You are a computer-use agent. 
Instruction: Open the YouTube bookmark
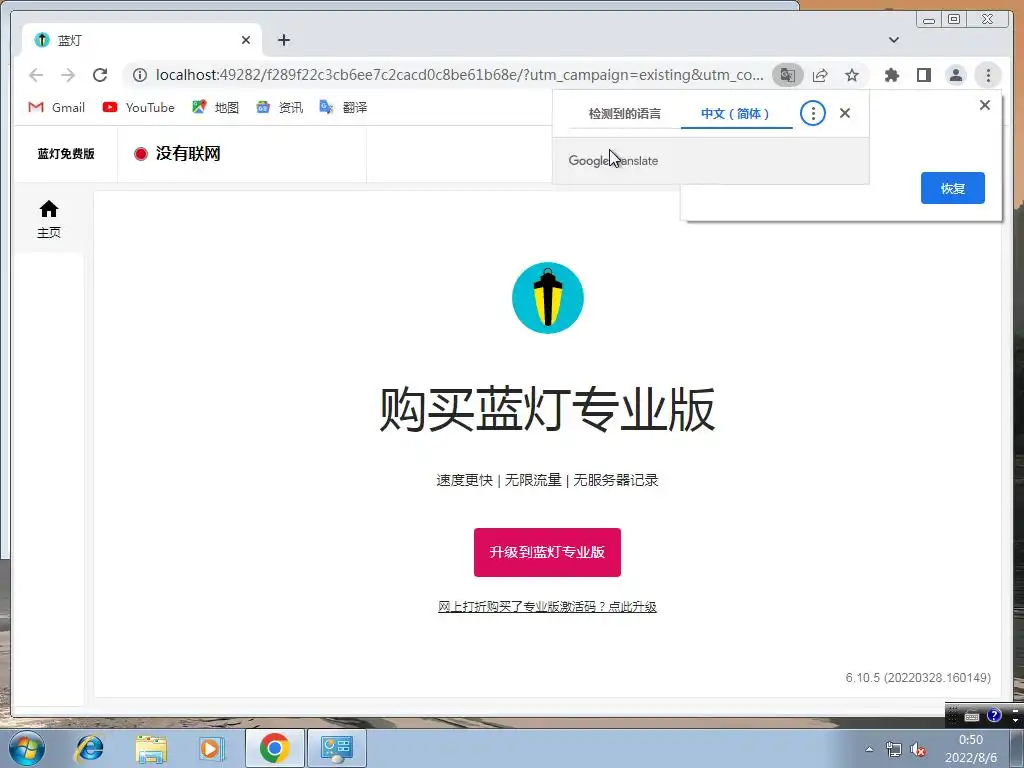(x=138, y=108)
